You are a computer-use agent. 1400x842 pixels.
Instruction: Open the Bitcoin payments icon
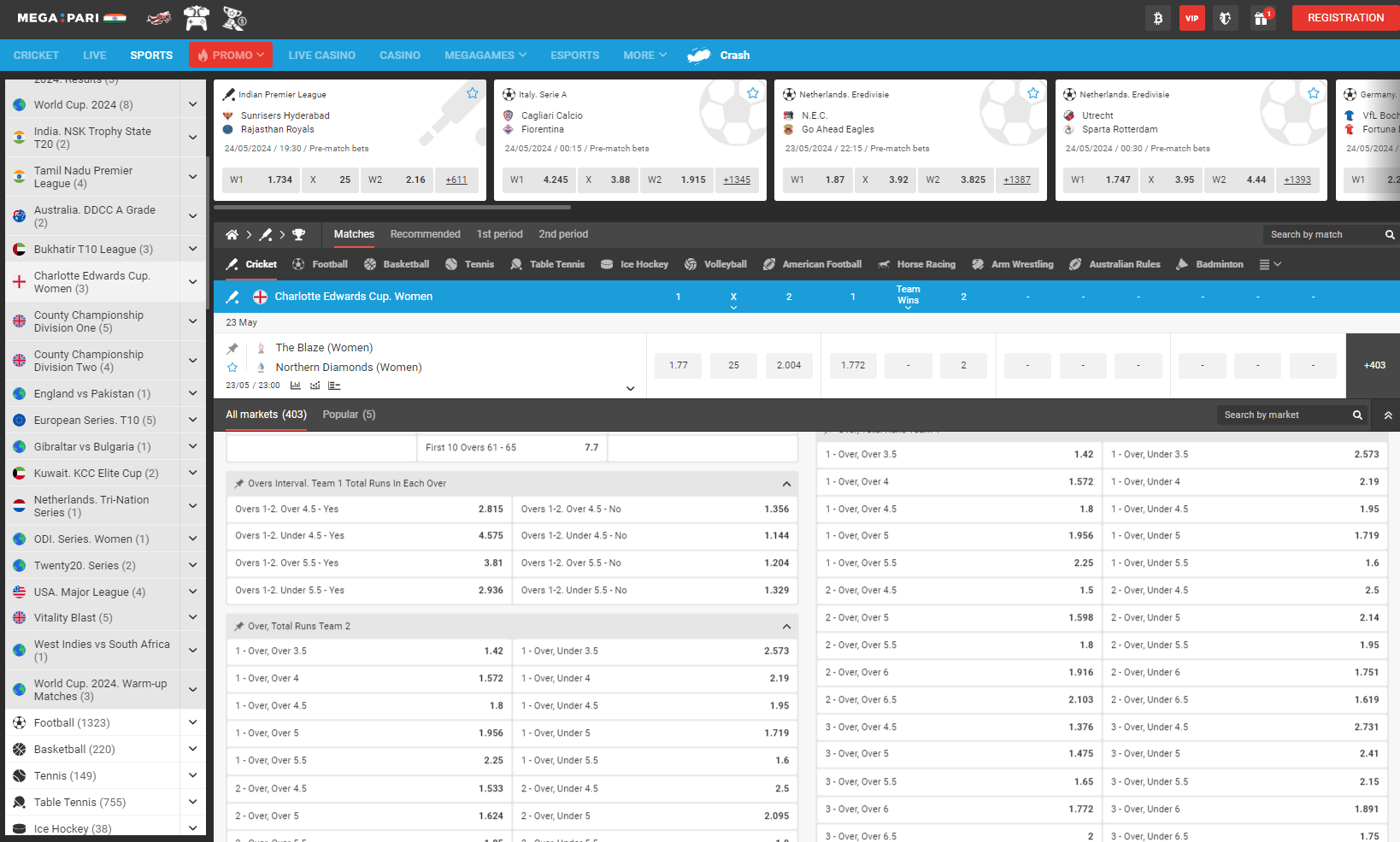1158,18
